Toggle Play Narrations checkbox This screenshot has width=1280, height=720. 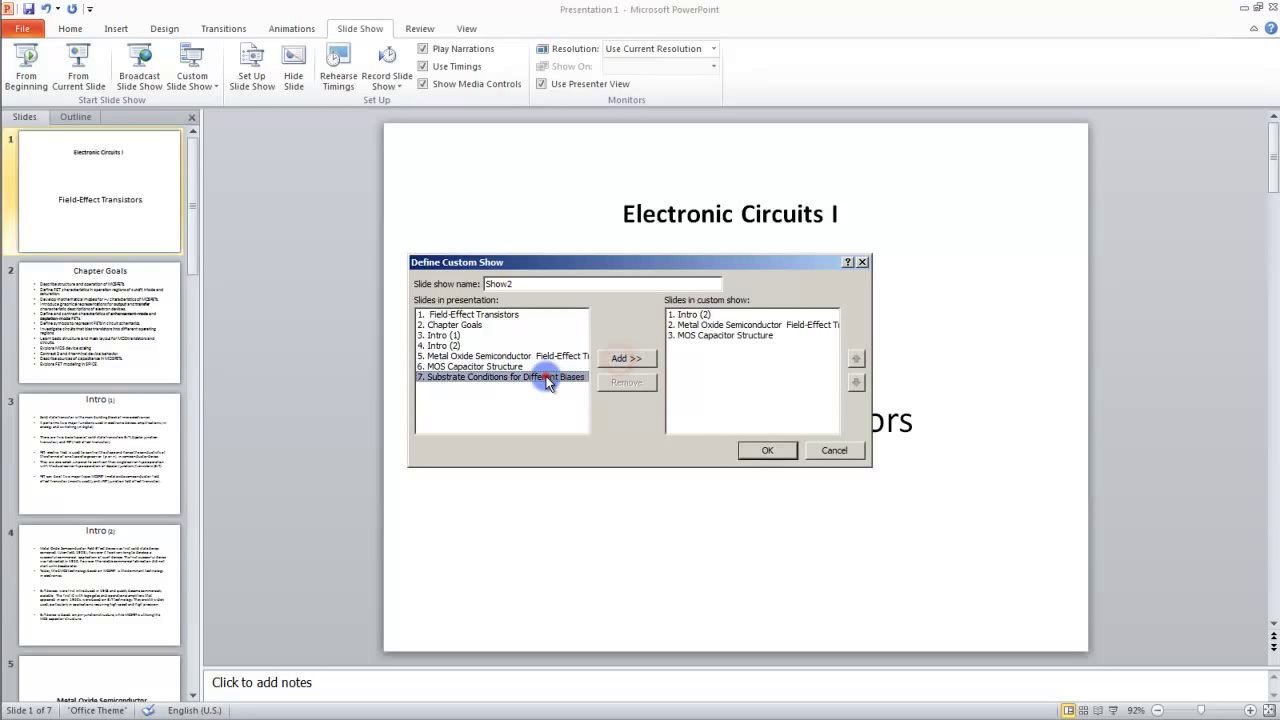tap(423, 48)
